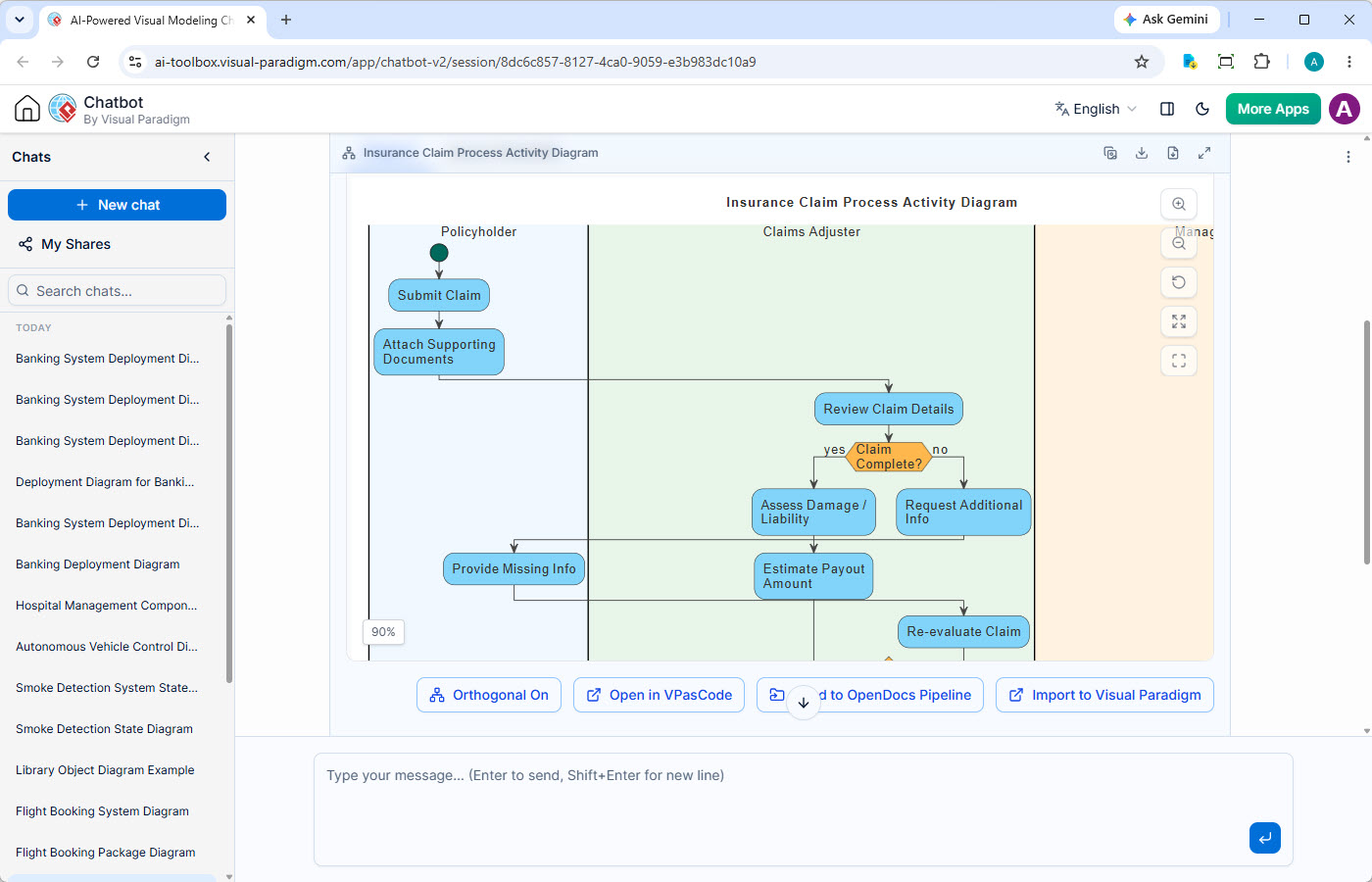Enter diagram fullscreen mode

[1179, 361]
